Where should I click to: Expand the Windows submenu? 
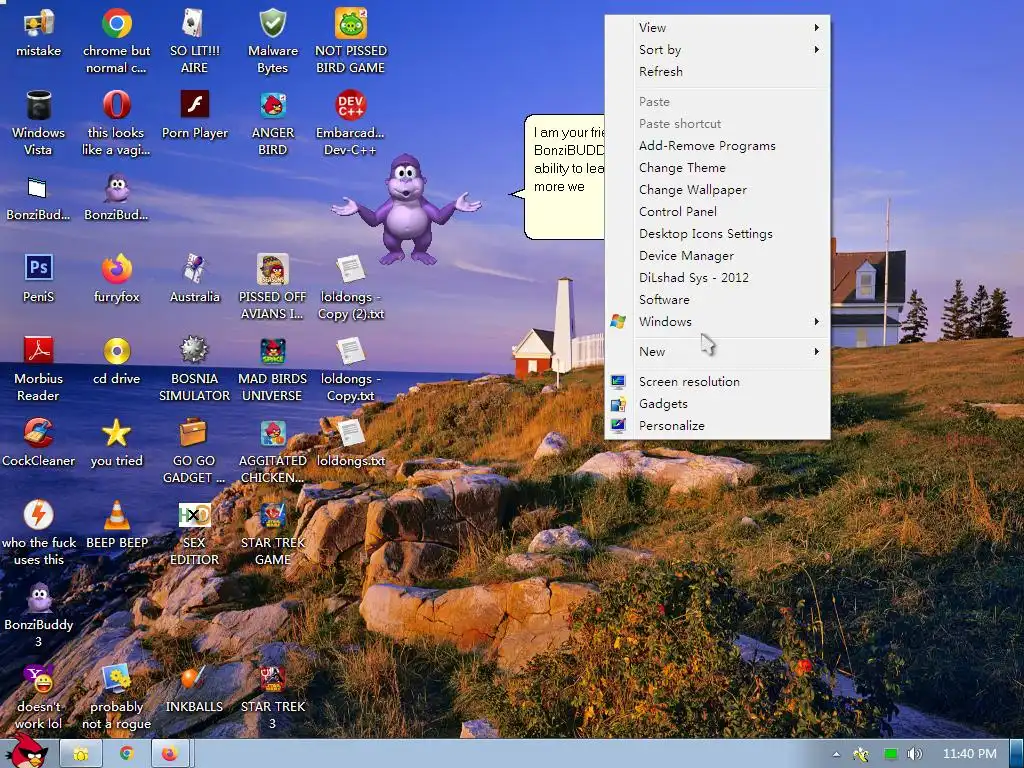coord(718,321)
